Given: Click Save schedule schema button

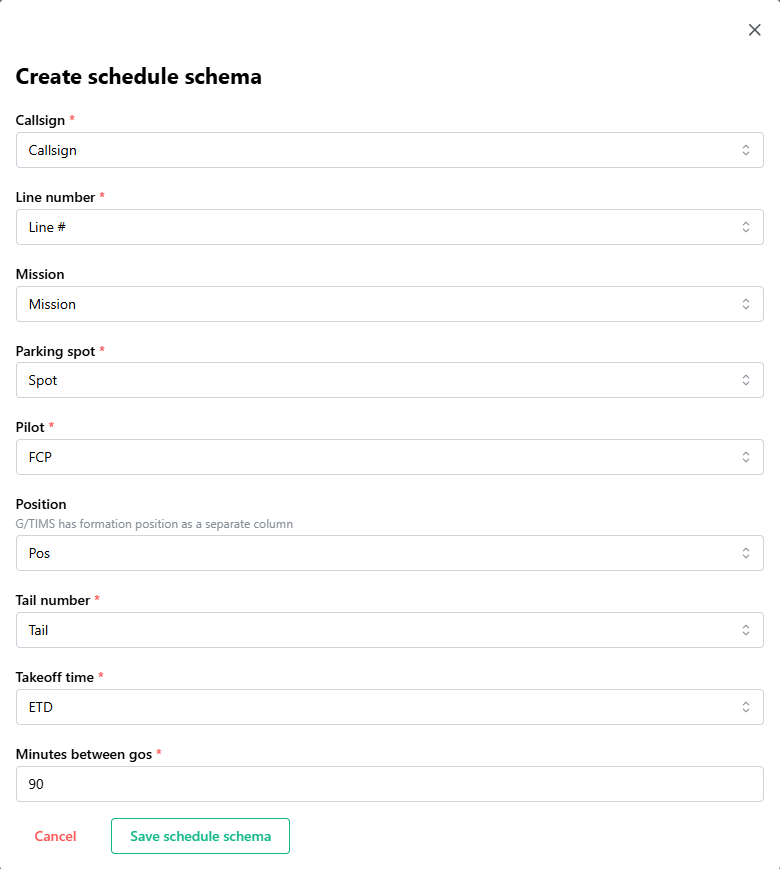Looking at the screenshot, I should [x=200, y=836].
